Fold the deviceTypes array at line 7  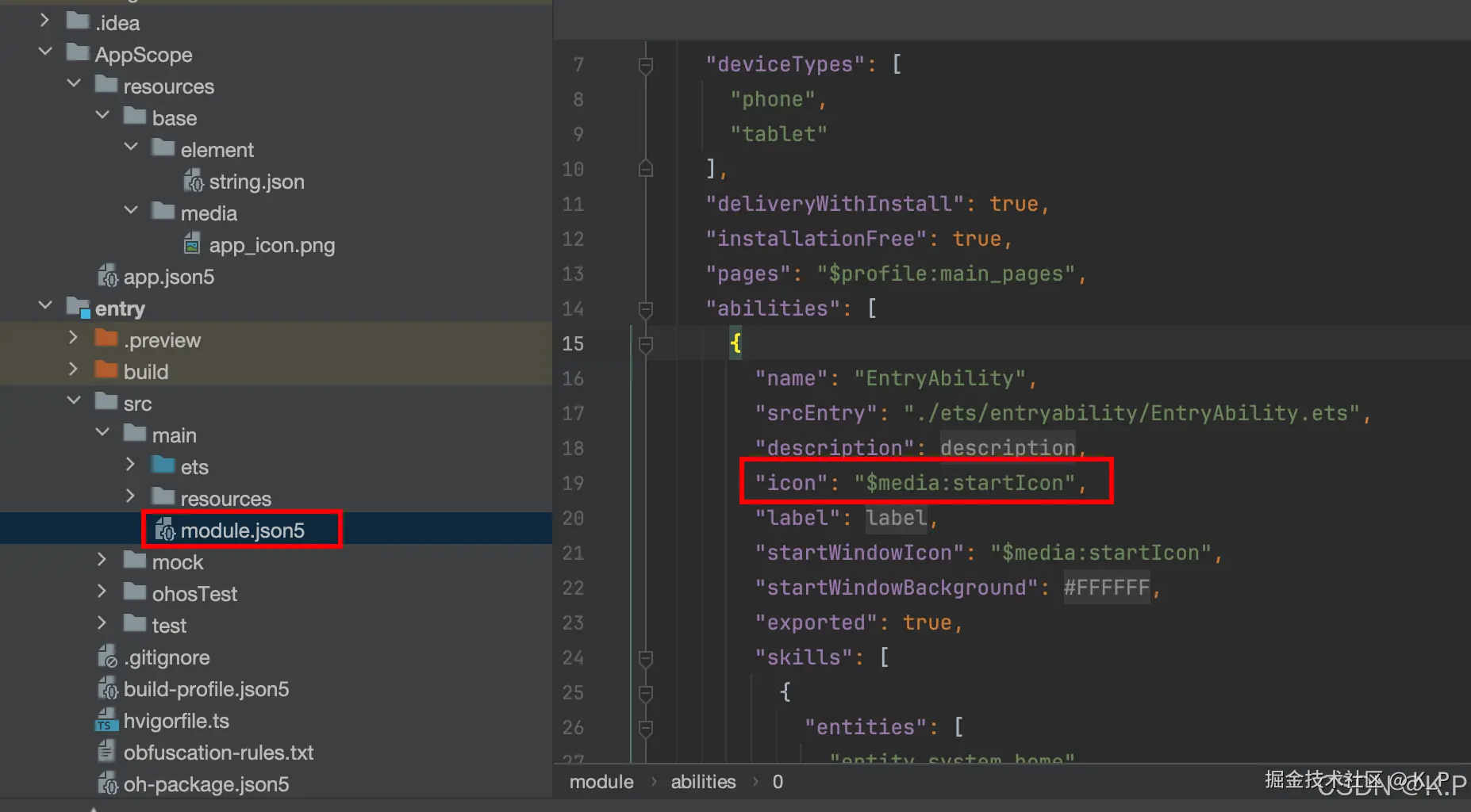click(x=646, y=65)
